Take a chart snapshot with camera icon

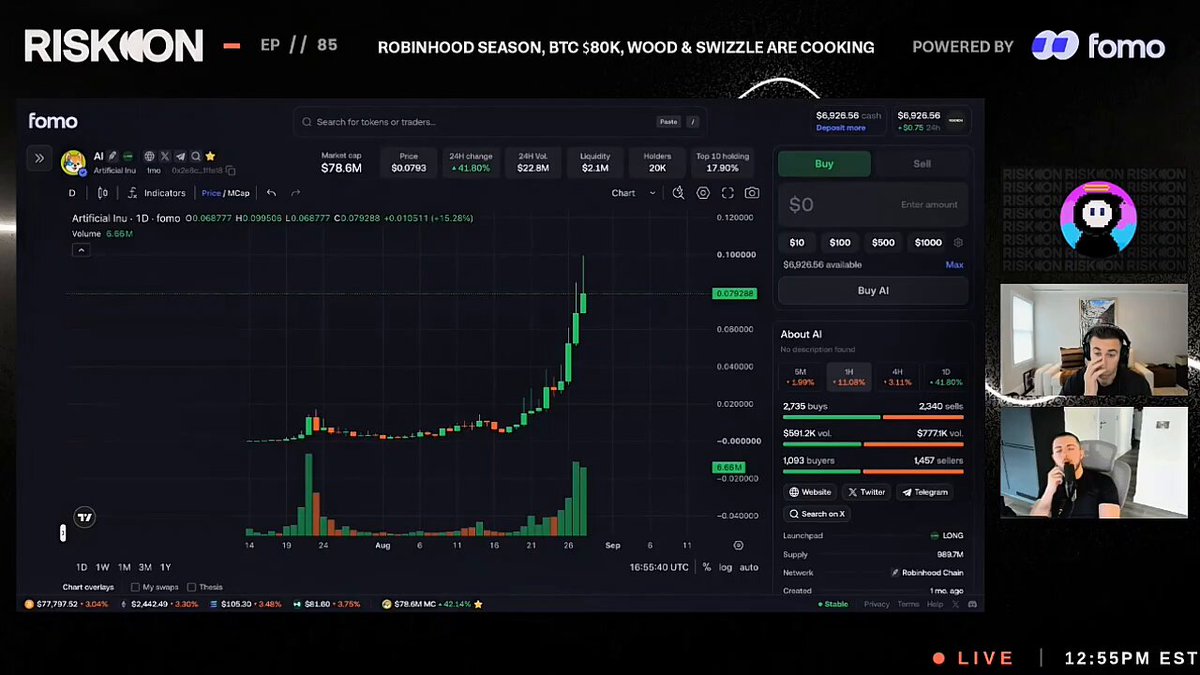(752, 193)
